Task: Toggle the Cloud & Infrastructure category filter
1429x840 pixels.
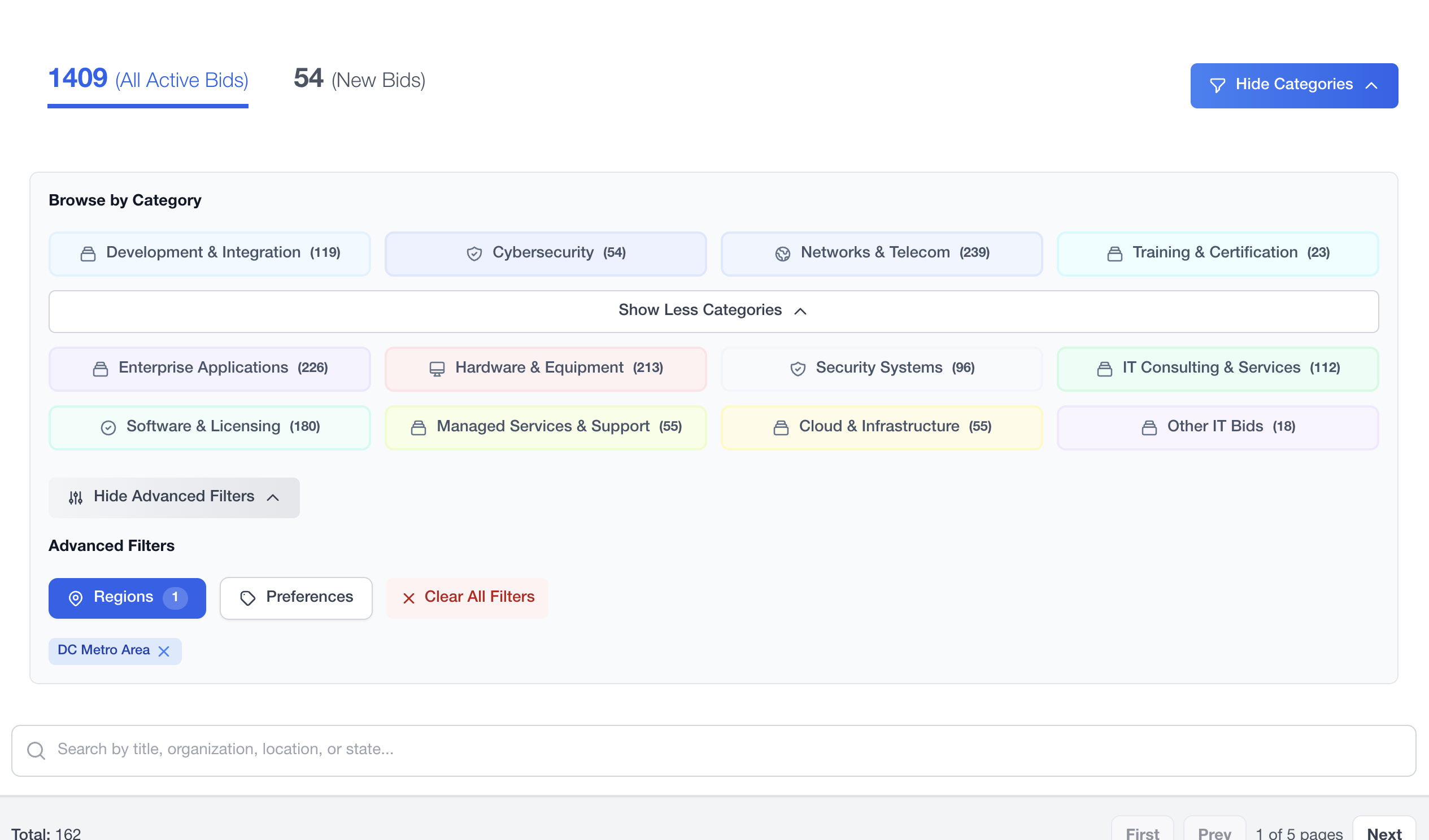Action: point(881,427)
